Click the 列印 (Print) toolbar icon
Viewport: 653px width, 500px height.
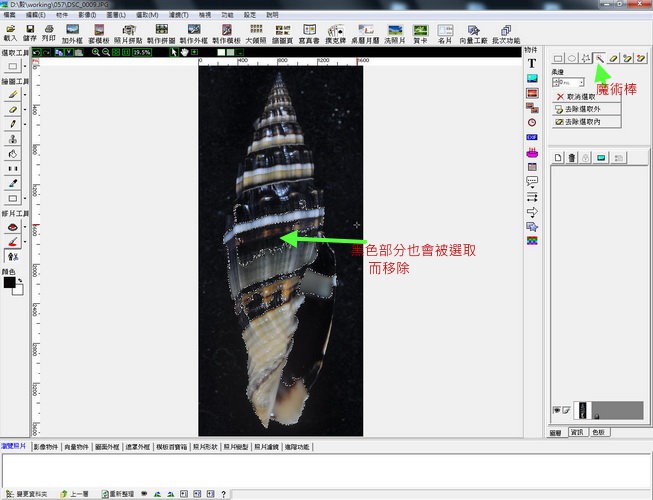tap(46, 33)
